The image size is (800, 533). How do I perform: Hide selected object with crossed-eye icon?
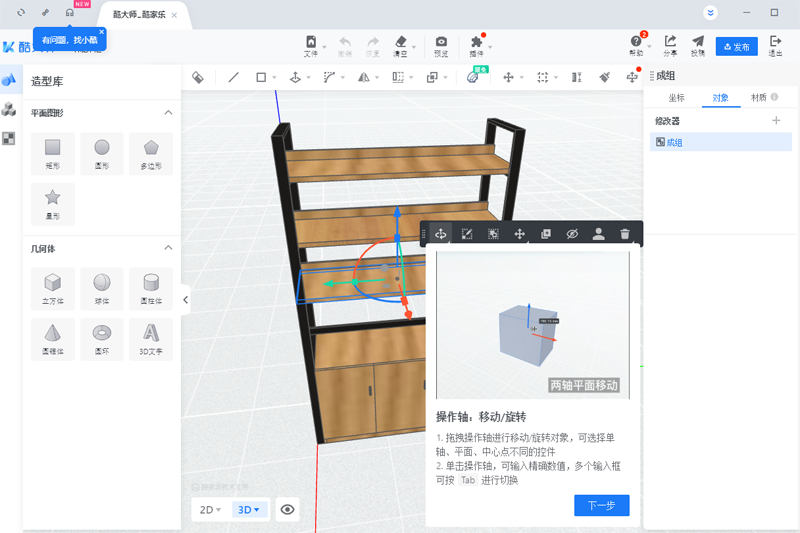572,234
